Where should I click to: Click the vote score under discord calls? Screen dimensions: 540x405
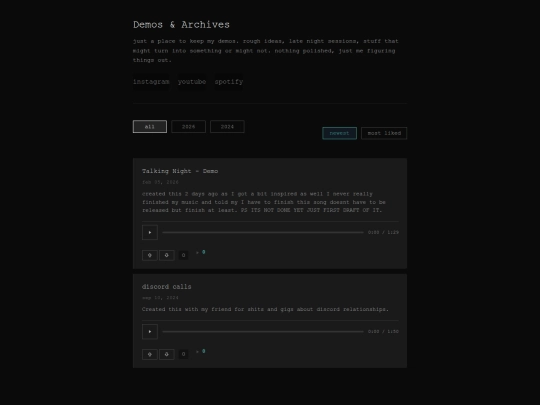coord(183,354)
